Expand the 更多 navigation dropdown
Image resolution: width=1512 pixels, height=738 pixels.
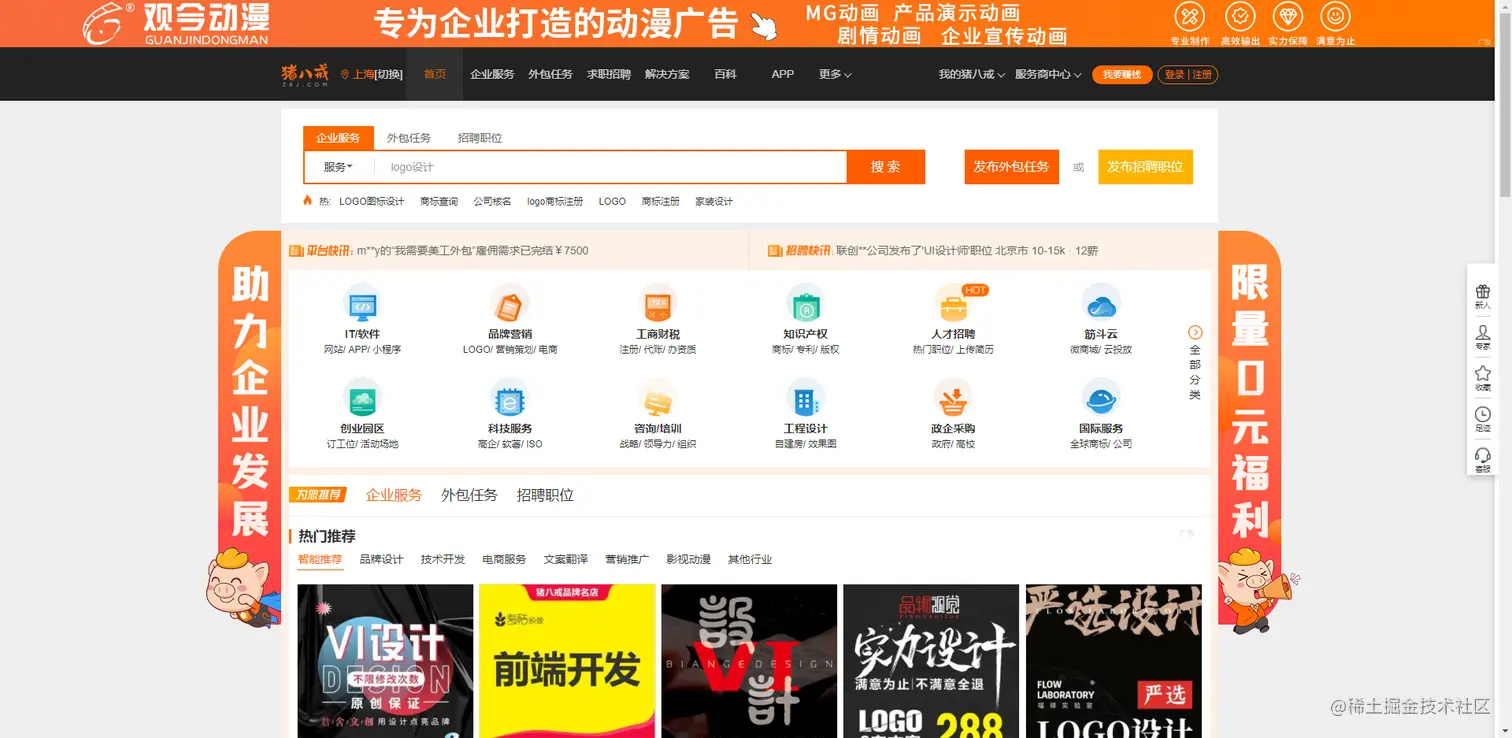point(835,75)
